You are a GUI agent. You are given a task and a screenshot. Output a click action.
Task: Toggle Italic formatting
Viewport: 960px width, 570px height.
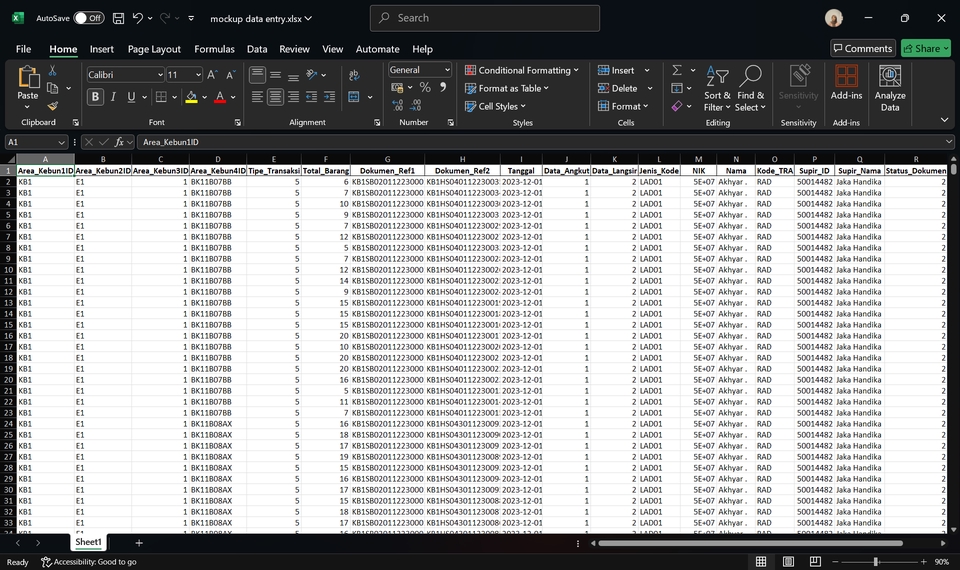[x=113, y=97]
